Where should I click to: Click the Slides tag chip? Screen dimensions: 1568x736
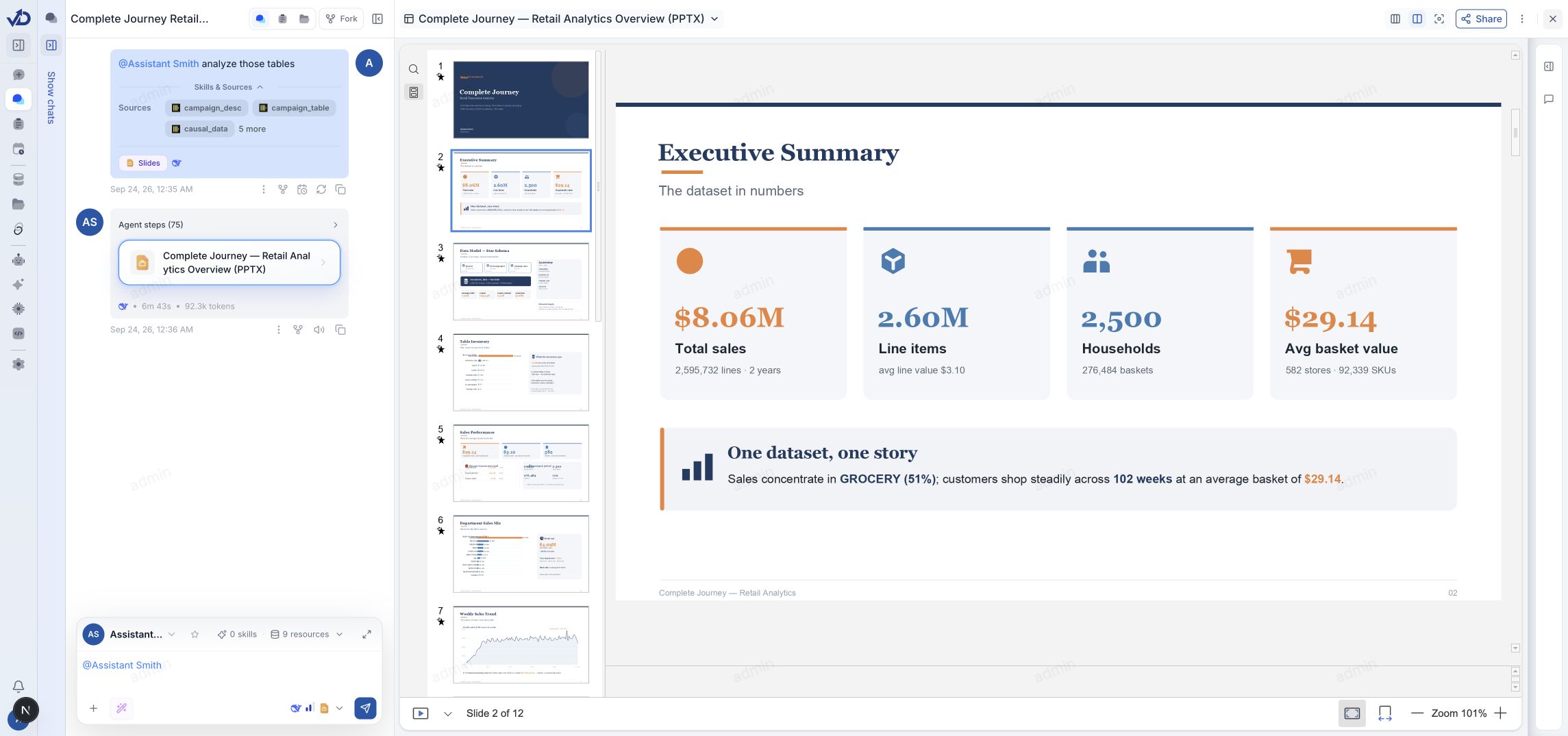(x=143, y=163)
